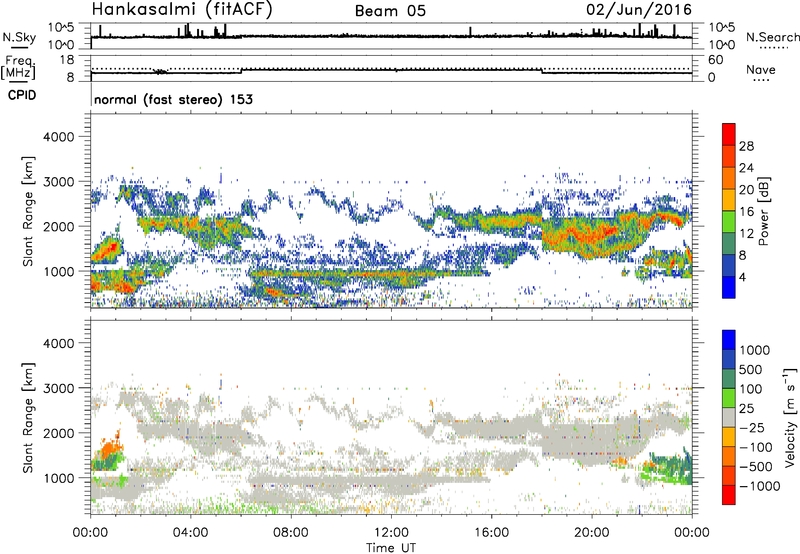Click the 'N.Search' legend label
Image resolution: width=800 pixels, height=554 pixels.
pos(772,37)
